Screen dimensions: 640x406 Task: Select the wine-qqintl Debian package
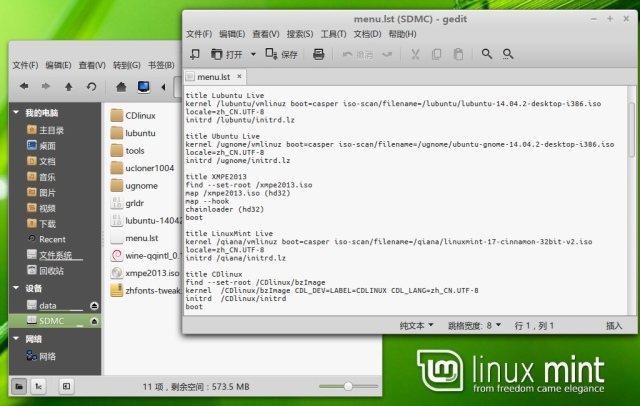145,255
